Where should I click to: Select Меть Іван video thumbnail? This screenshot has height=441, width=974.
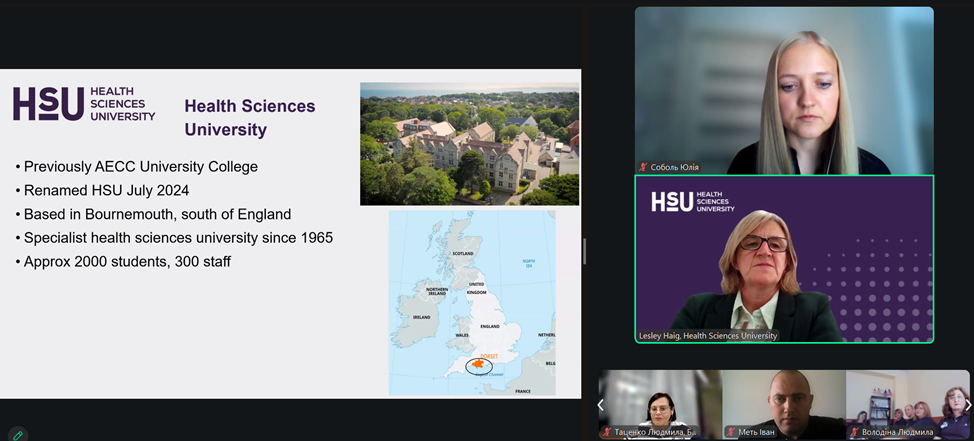(784, 405)
